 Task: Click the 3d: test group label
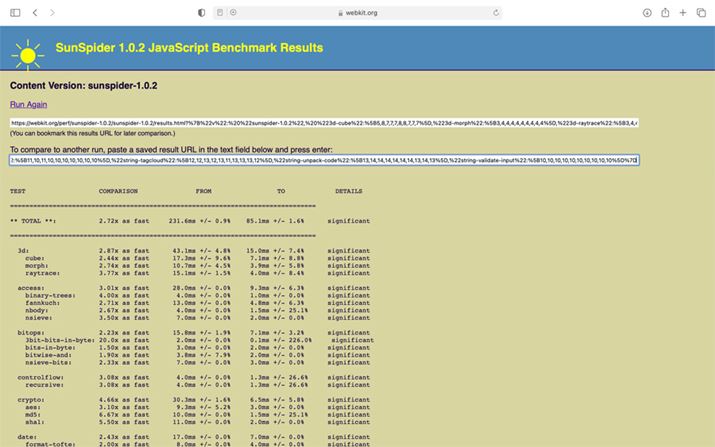(x=23, y=251)
